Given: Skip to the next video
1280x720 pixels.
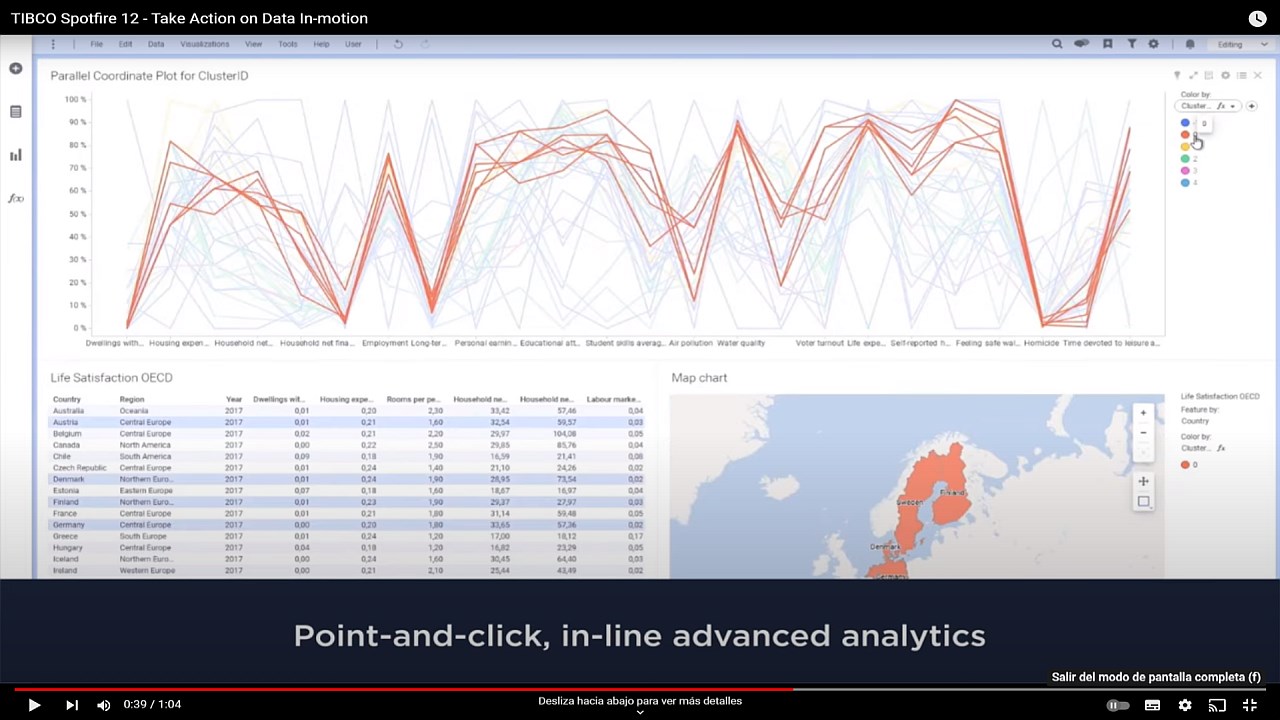Looking at the screenshot, I should pyautogui.click(x=71, y=705).
